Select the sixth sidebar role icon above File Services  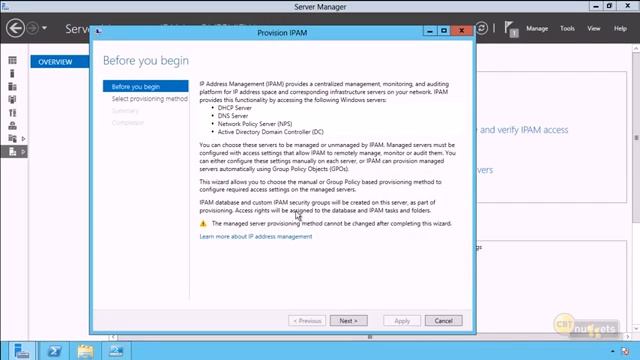pyautogui.click(x=13, y=126)
